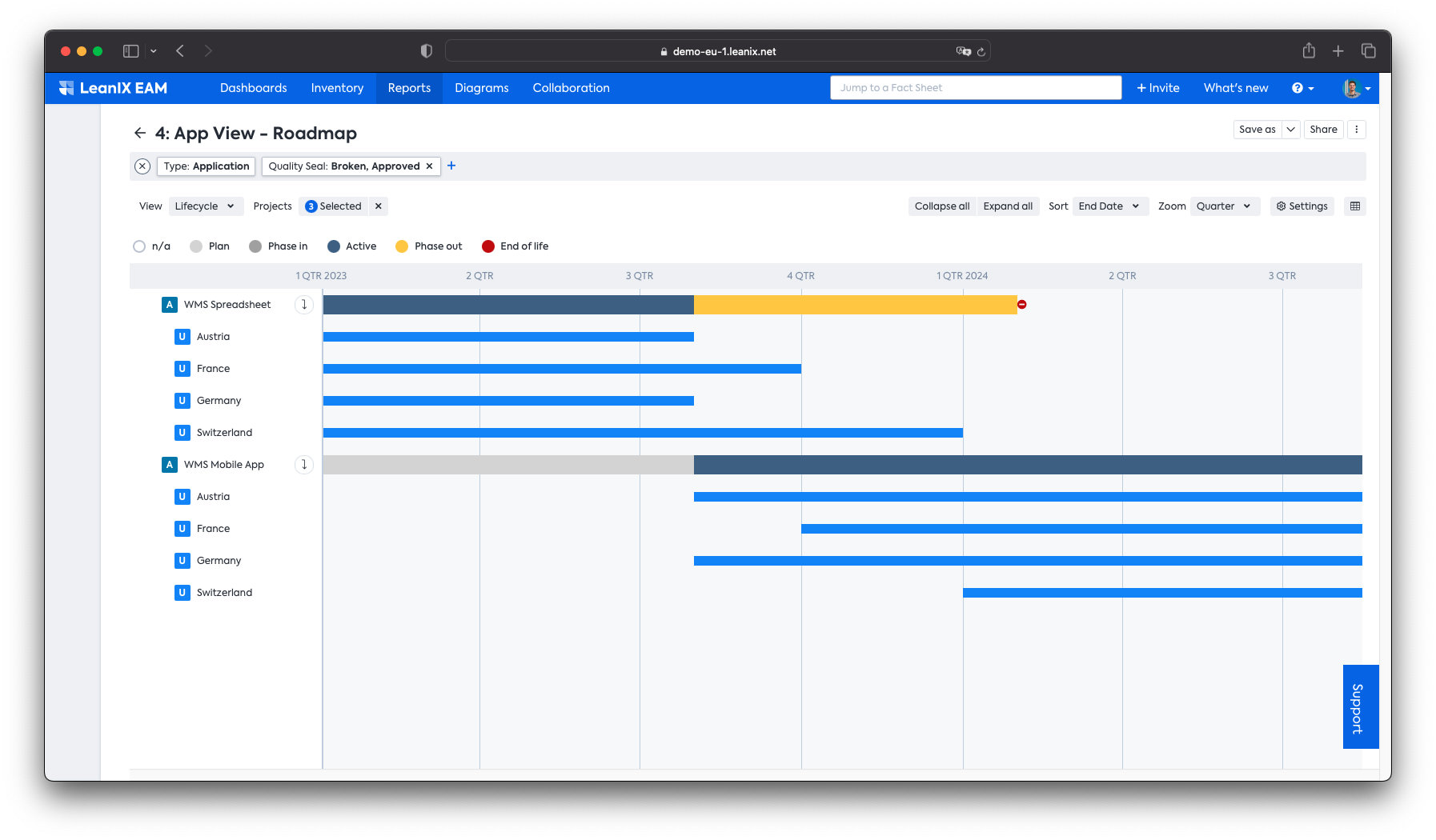Viewport: 1436px width, 840px height.
Task: Click the WMS Spreadsheet Phase out bar
Action: pos(856,305)
